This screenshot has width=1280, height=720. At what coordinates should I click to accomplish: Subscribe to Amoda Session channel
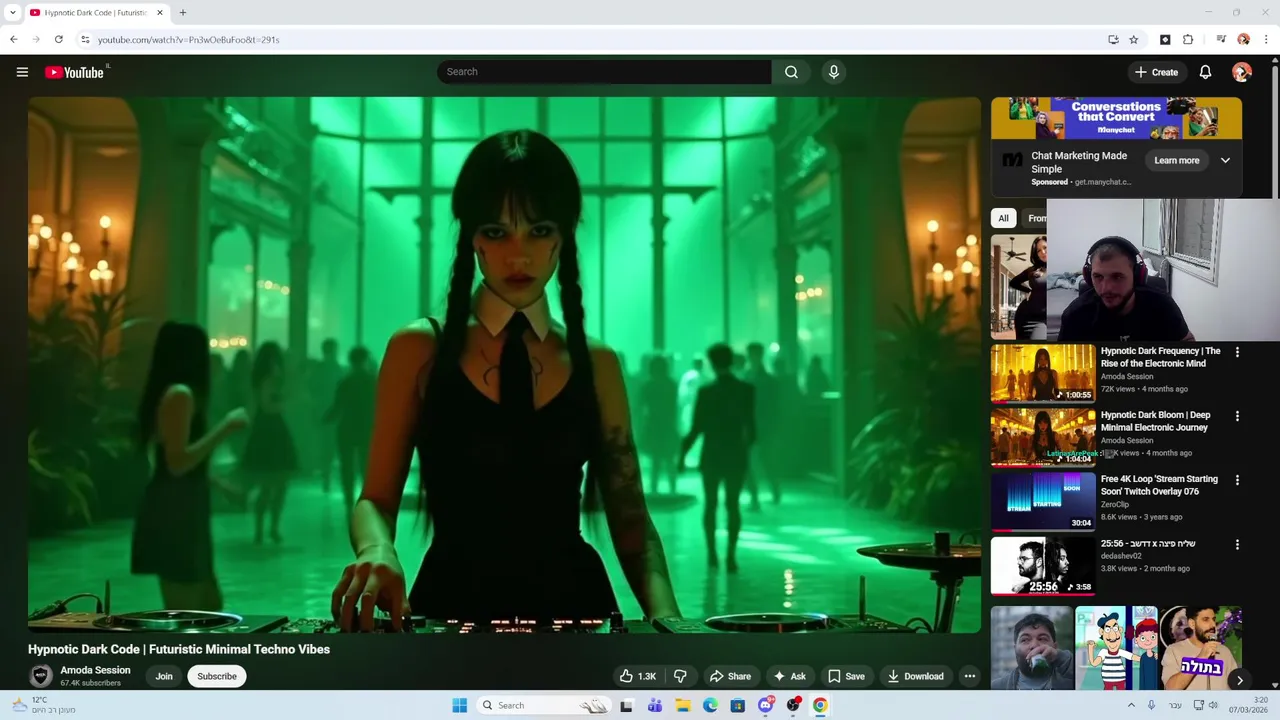click(217, 676)
